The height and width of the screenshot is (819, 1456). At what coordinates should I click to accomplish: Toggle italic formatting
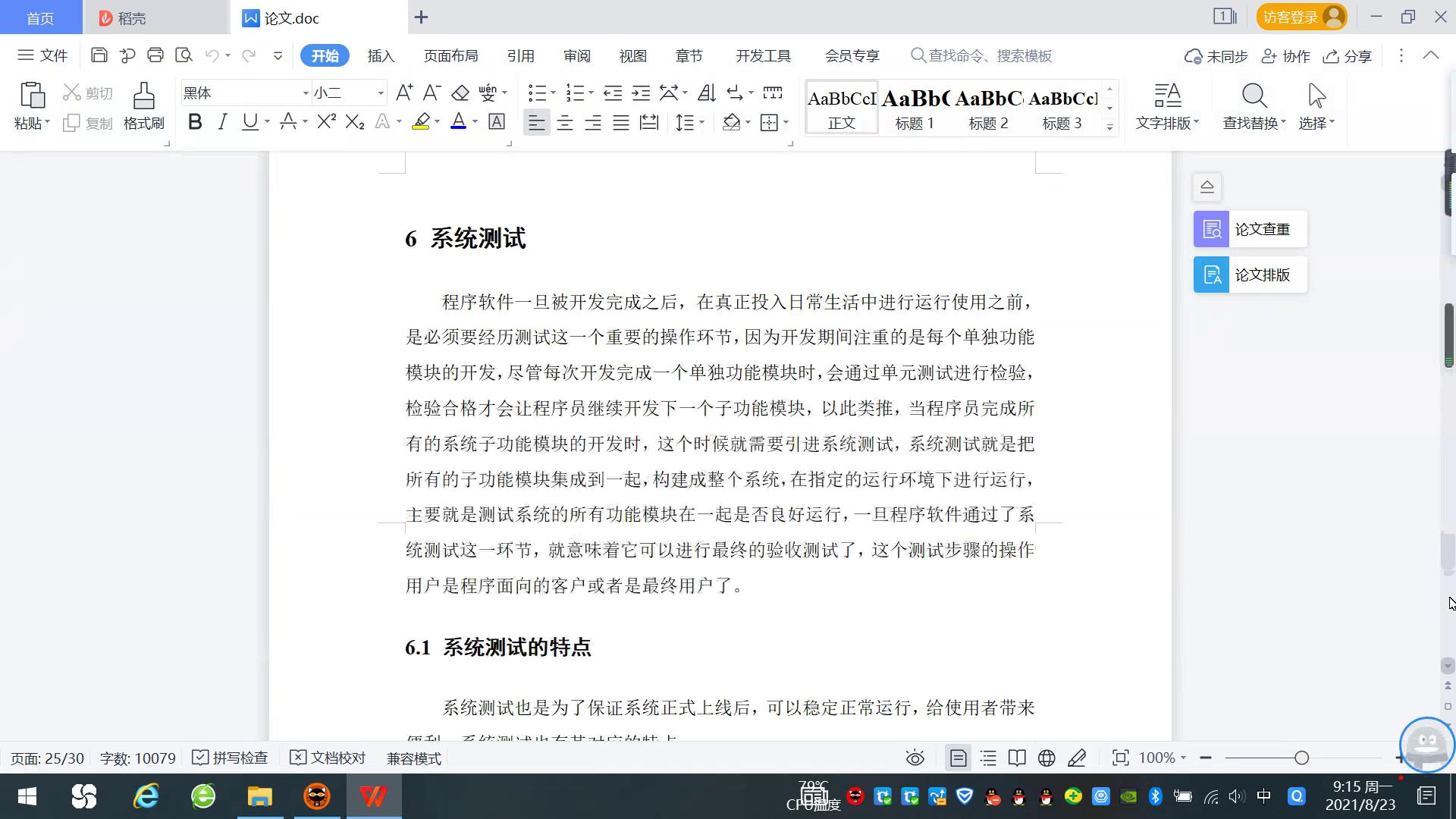pyautogui.click(x=222, y=122)
